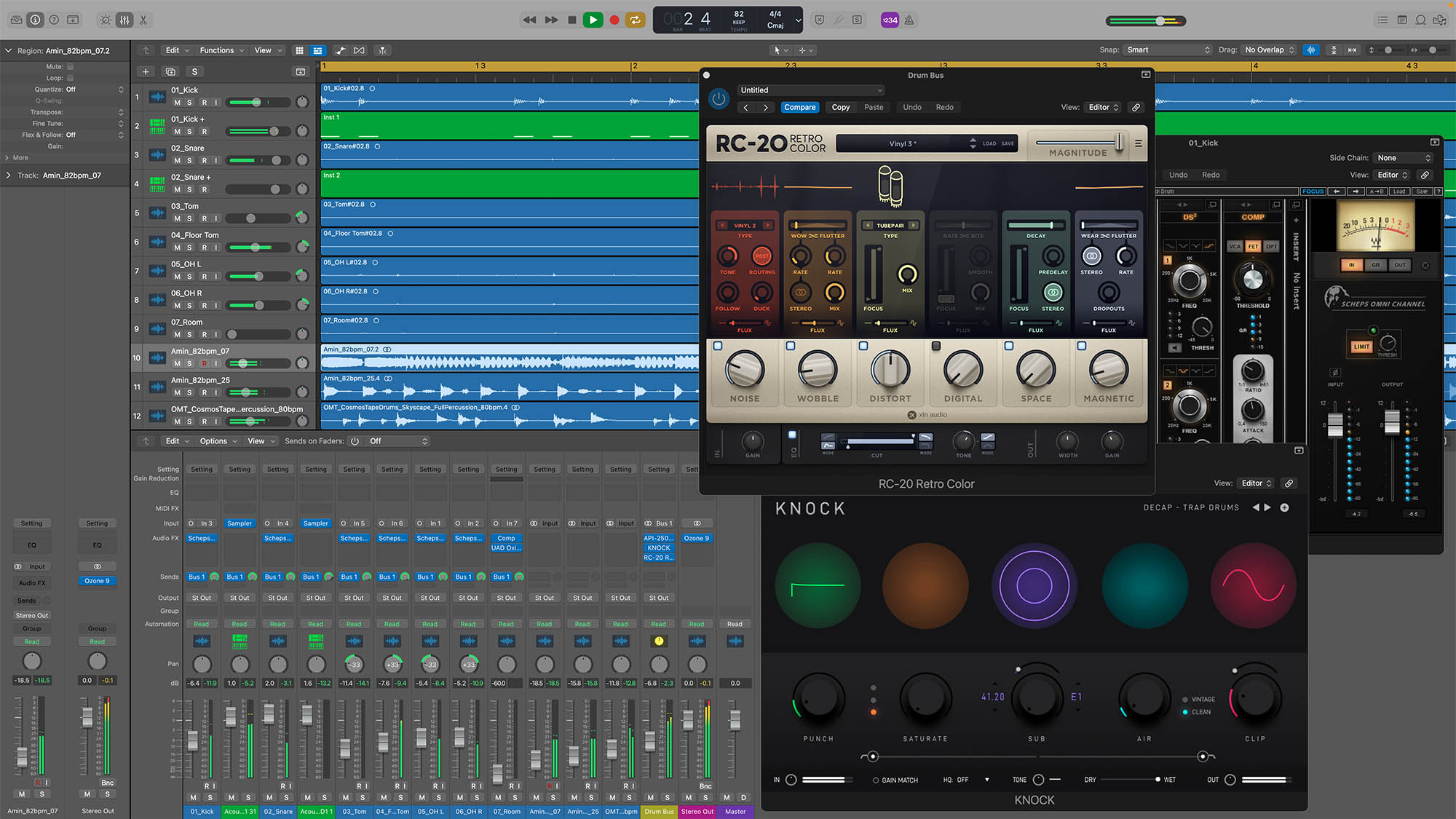Show the automation view icon
The width and height of the screenshot is (1456, 819).
pyautogui.click(x=340, y=50)
